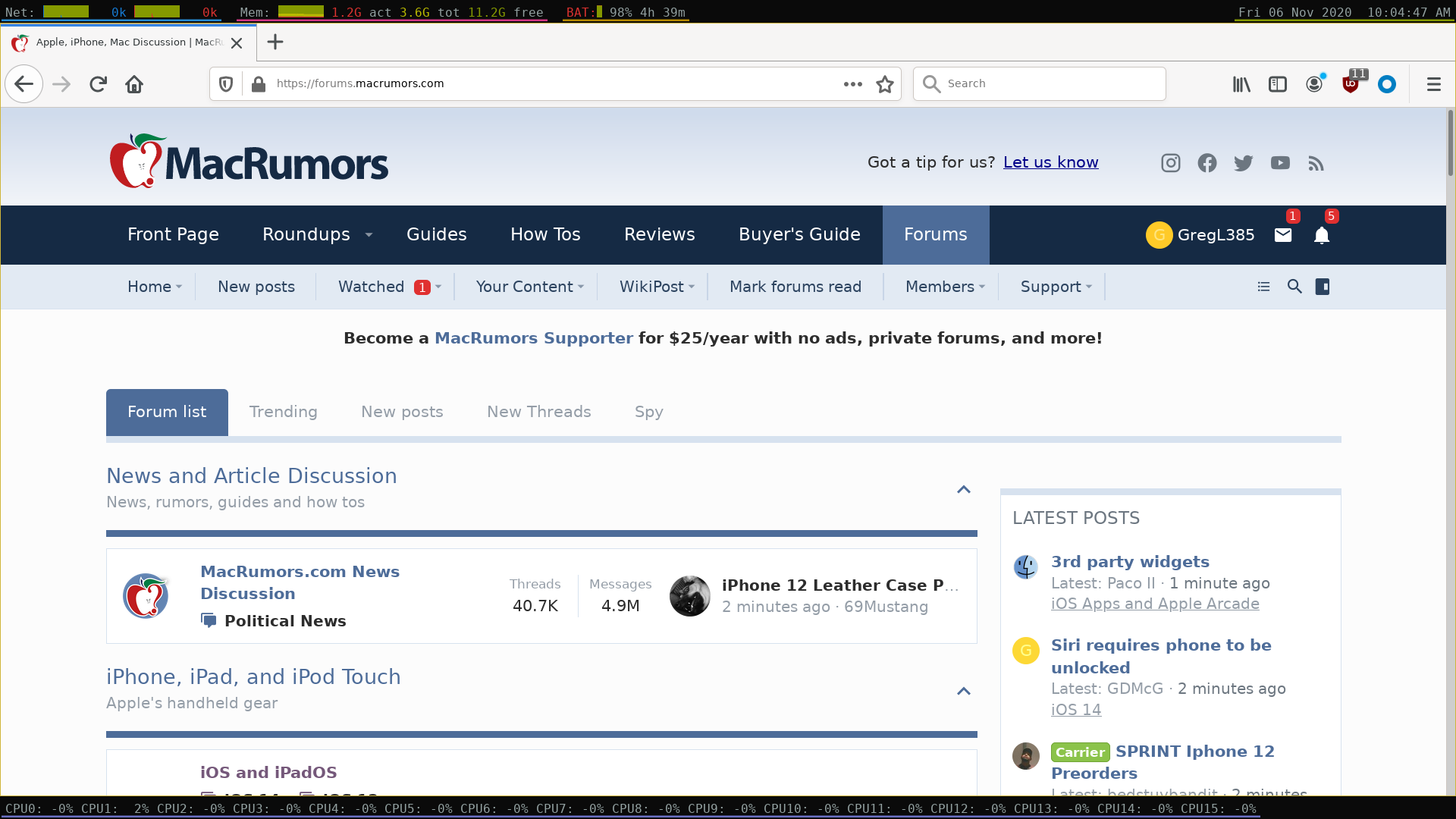Open New posts in sub-navigation bar

point(256,287)
